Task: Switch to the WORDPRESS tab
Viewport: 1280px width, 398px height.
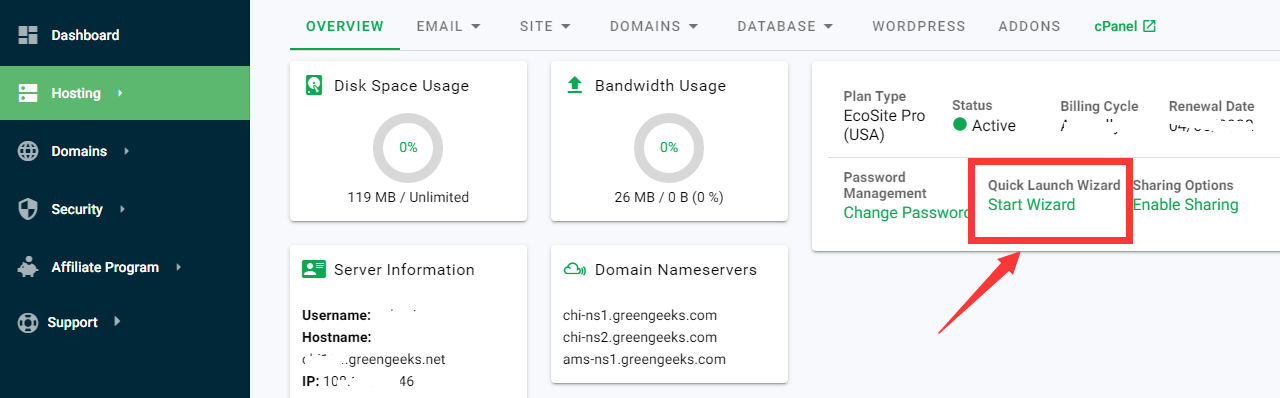Action: pos(919,26)
